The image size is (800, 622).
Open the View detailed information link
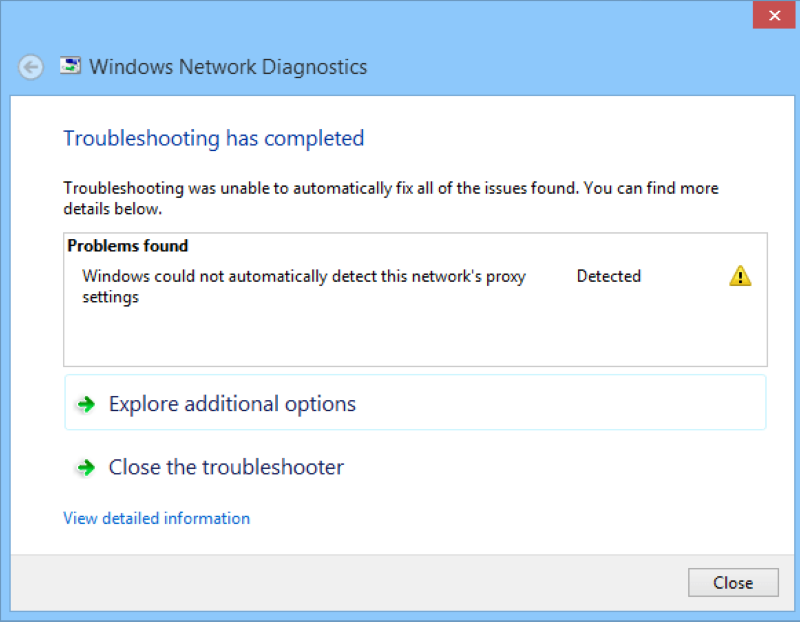[x=156, y=518]
